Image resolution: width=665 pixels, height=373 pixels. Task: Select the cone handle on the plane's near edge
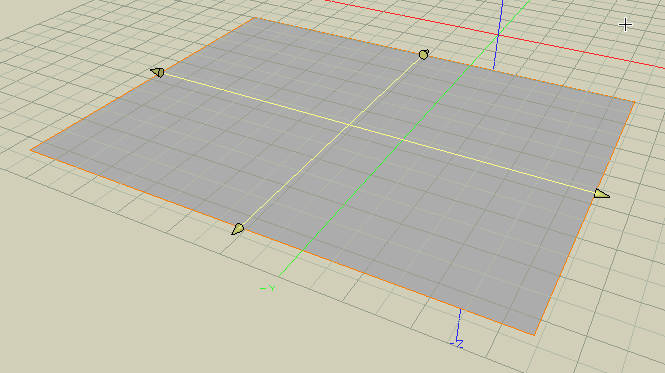(x=238, y=229)
